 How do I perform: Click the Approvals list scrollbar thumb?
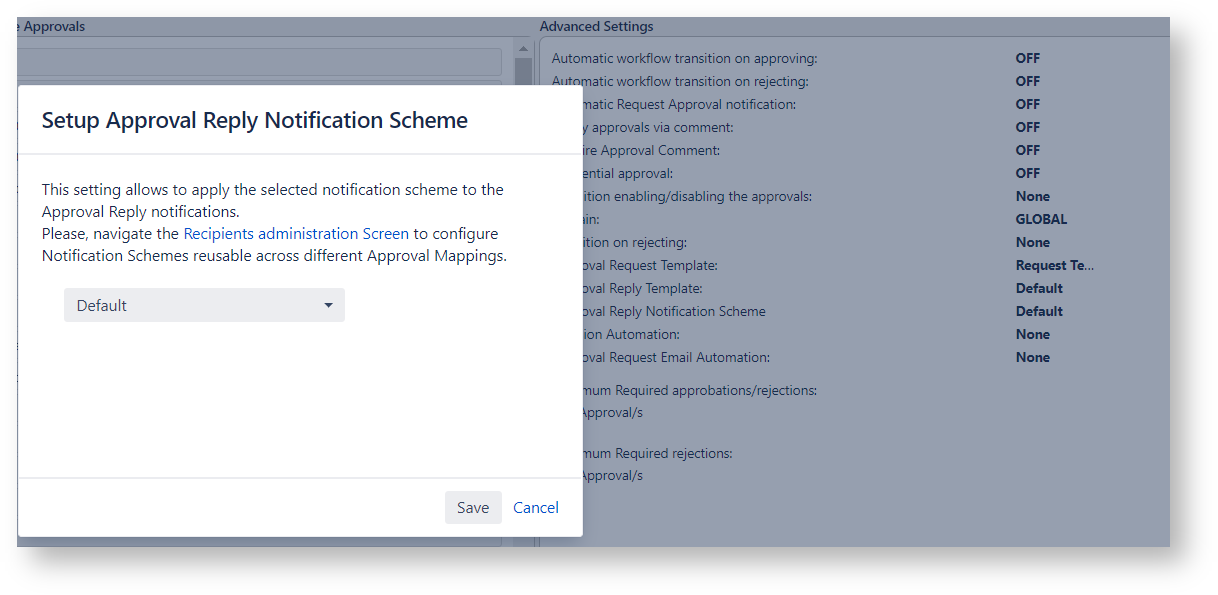coord(523,72)
